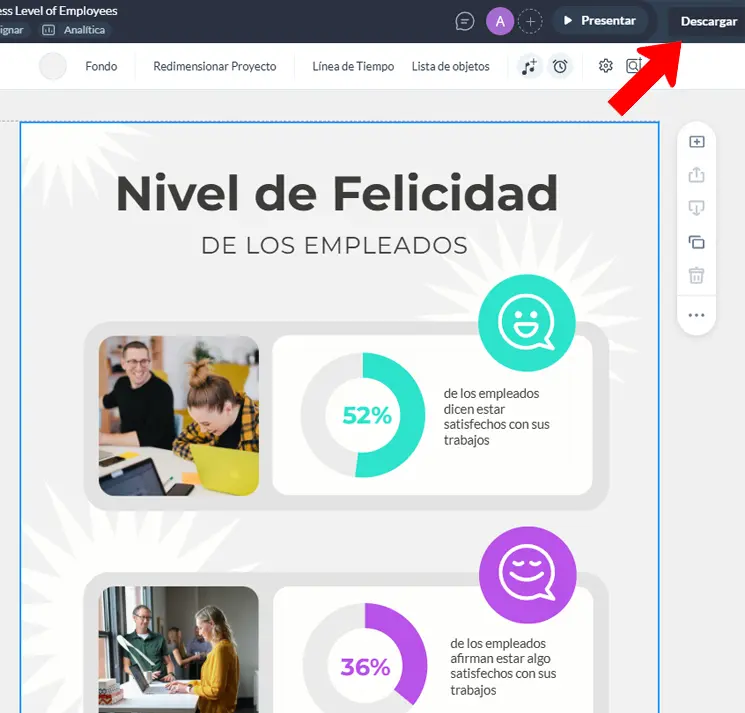Select the DE LOS EMPLEADOS subtitle

(334, 246)
